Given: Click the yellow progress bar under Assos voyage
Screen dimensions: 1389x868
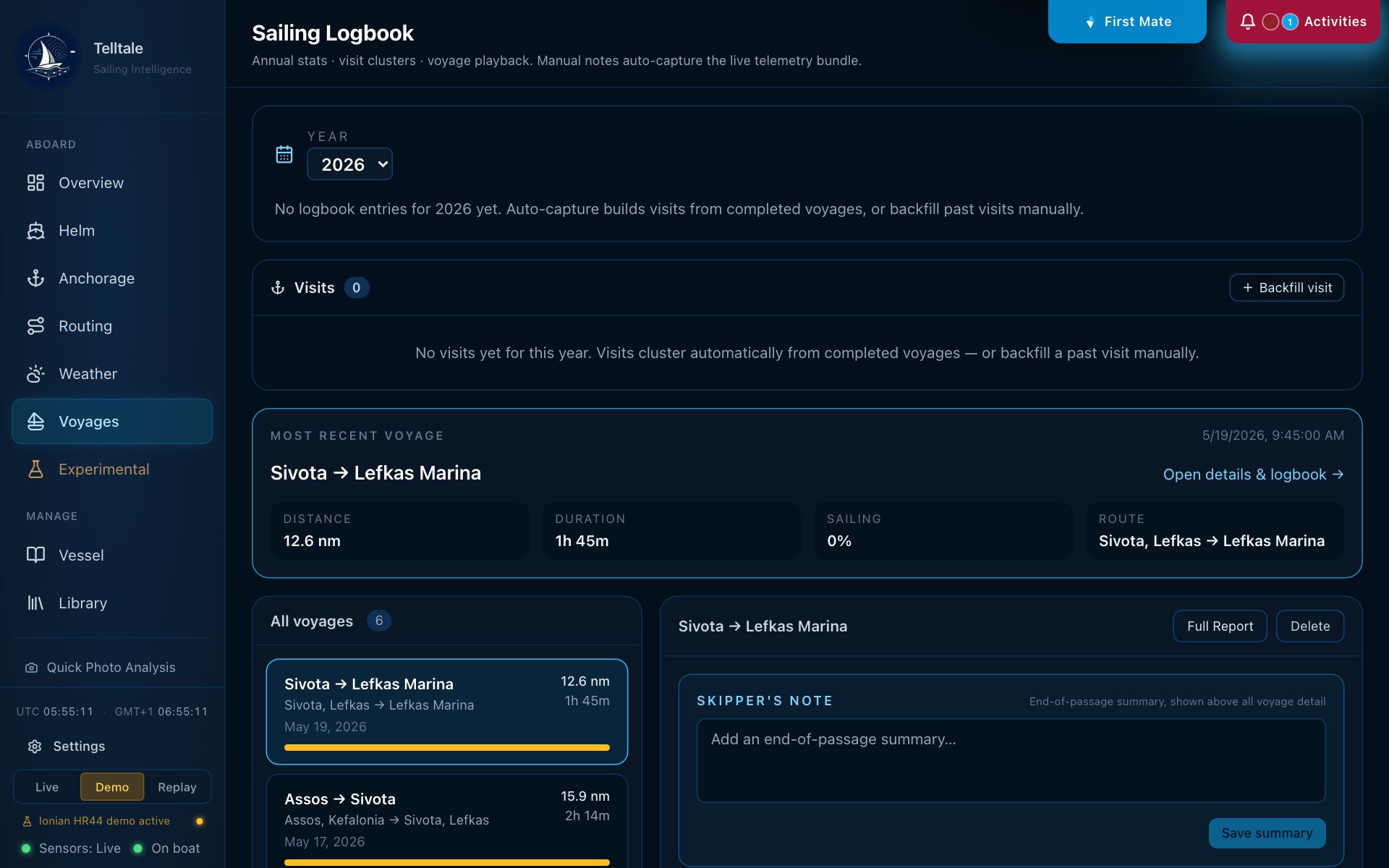Looking at the screenshot, I should point(447,863).
